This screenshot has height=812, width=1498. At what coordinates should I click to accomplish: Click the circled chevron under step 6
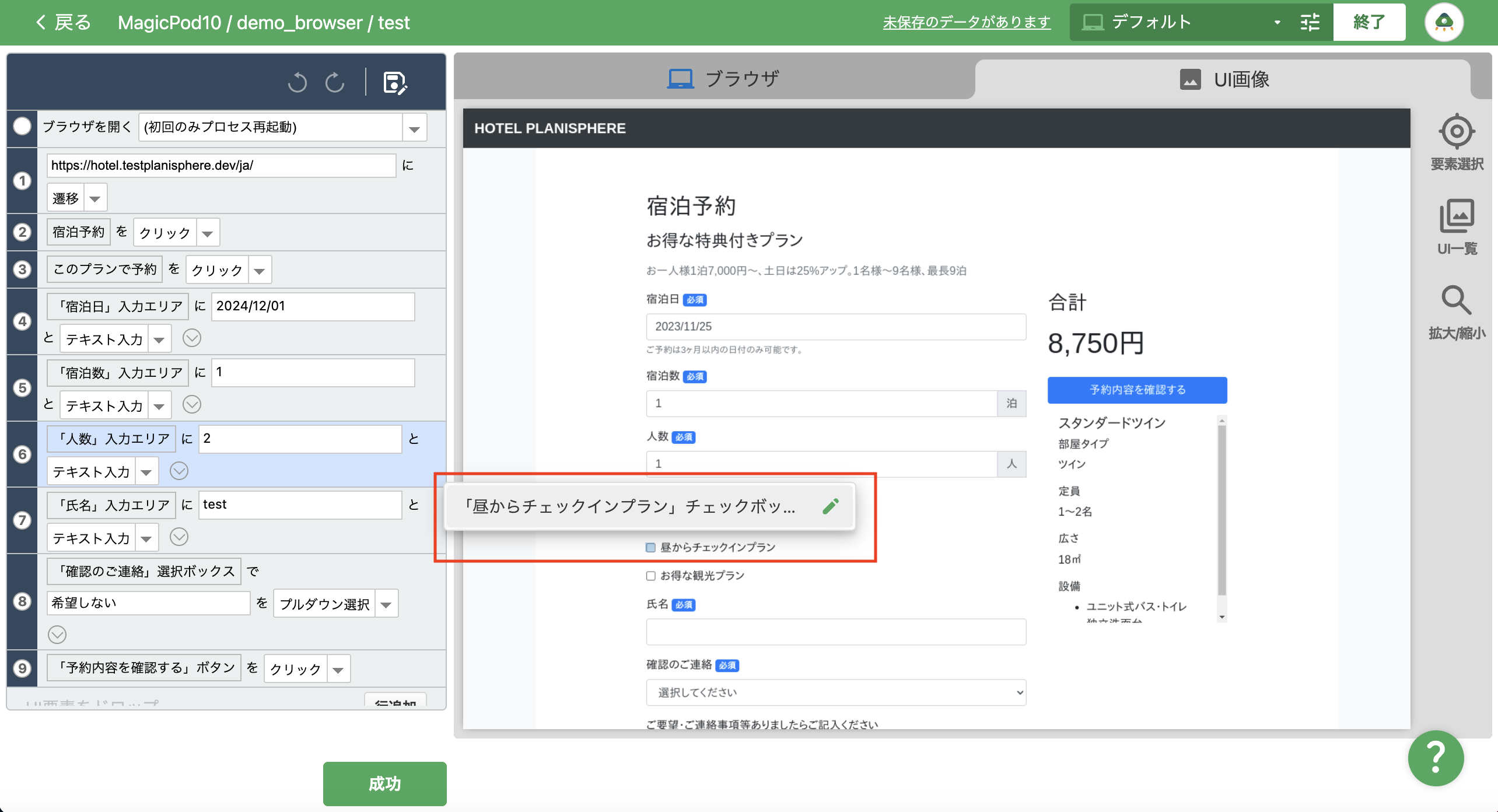click(x=179, y=471)
